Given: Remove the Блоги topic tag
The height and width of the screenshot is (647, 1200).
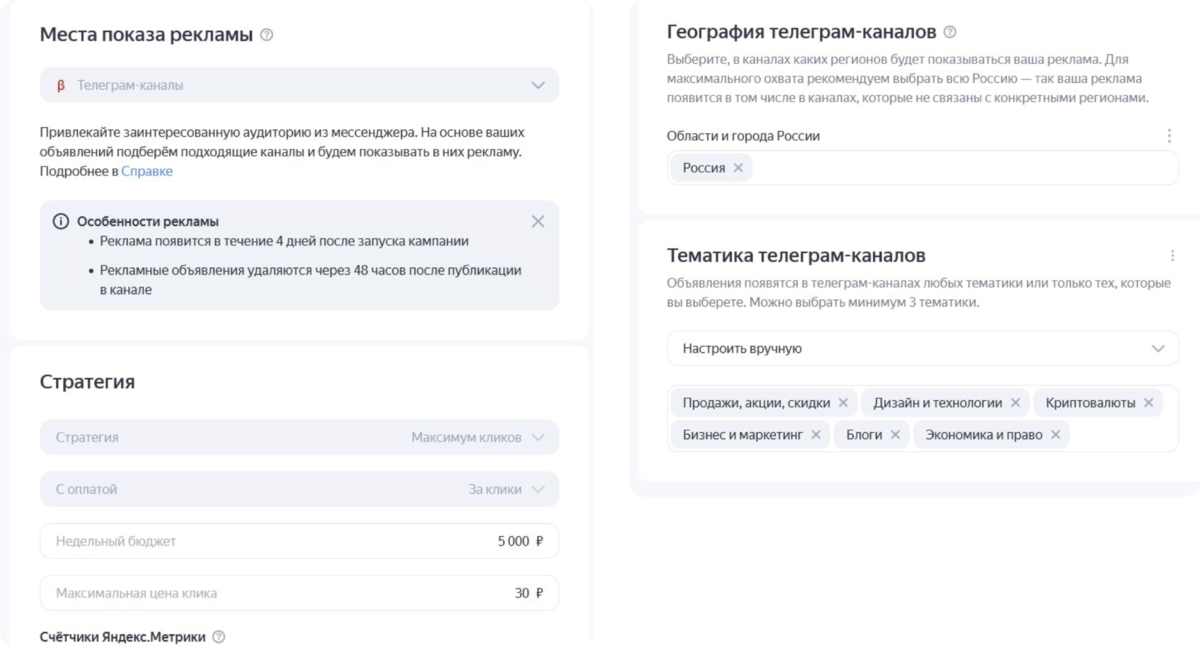Looking at the screenshot, I should pyautogui.click(x=895, y=435).
